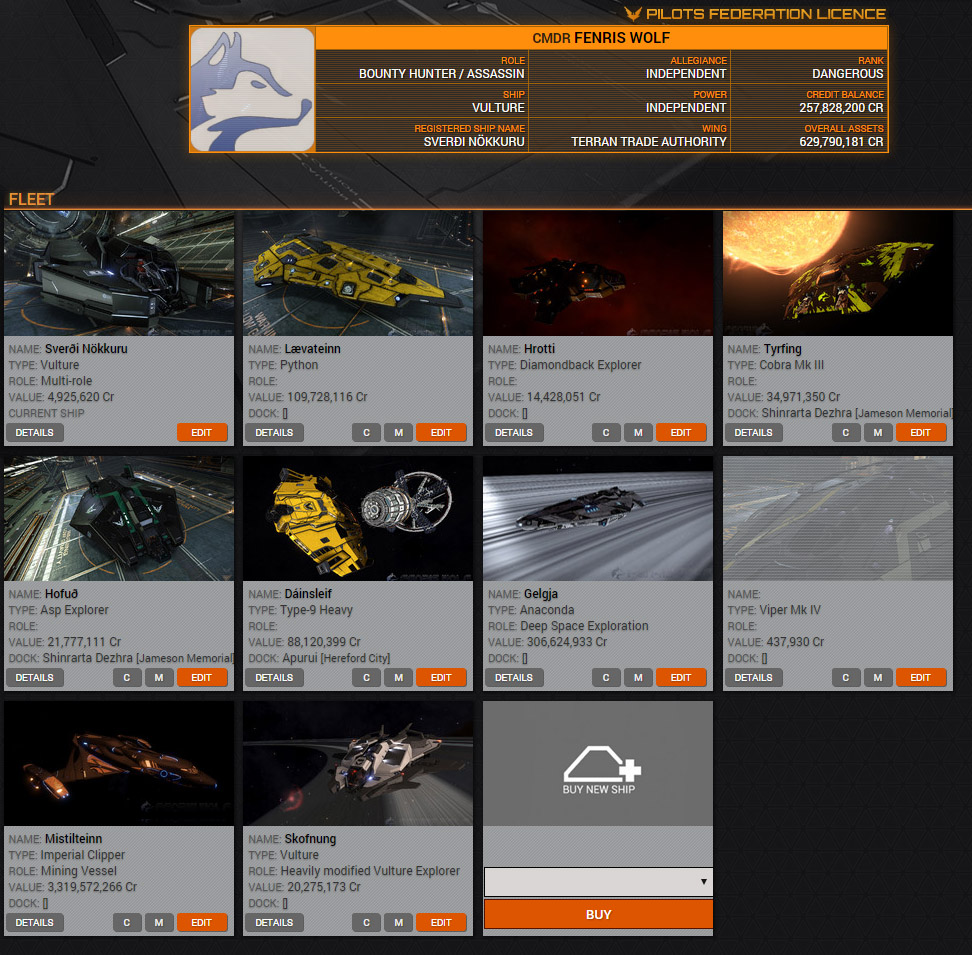The height and width of the screenshot is (955, 972).
Task: Click the C button on Gelgja
Action: (x=606, y=677)
